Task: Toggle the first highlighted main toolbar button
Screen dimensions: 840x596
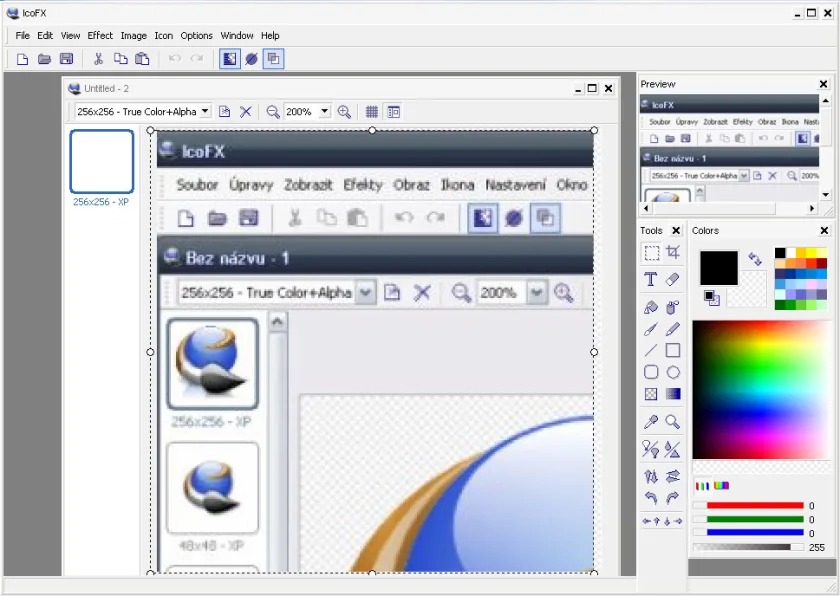Action: coord(229,59)
